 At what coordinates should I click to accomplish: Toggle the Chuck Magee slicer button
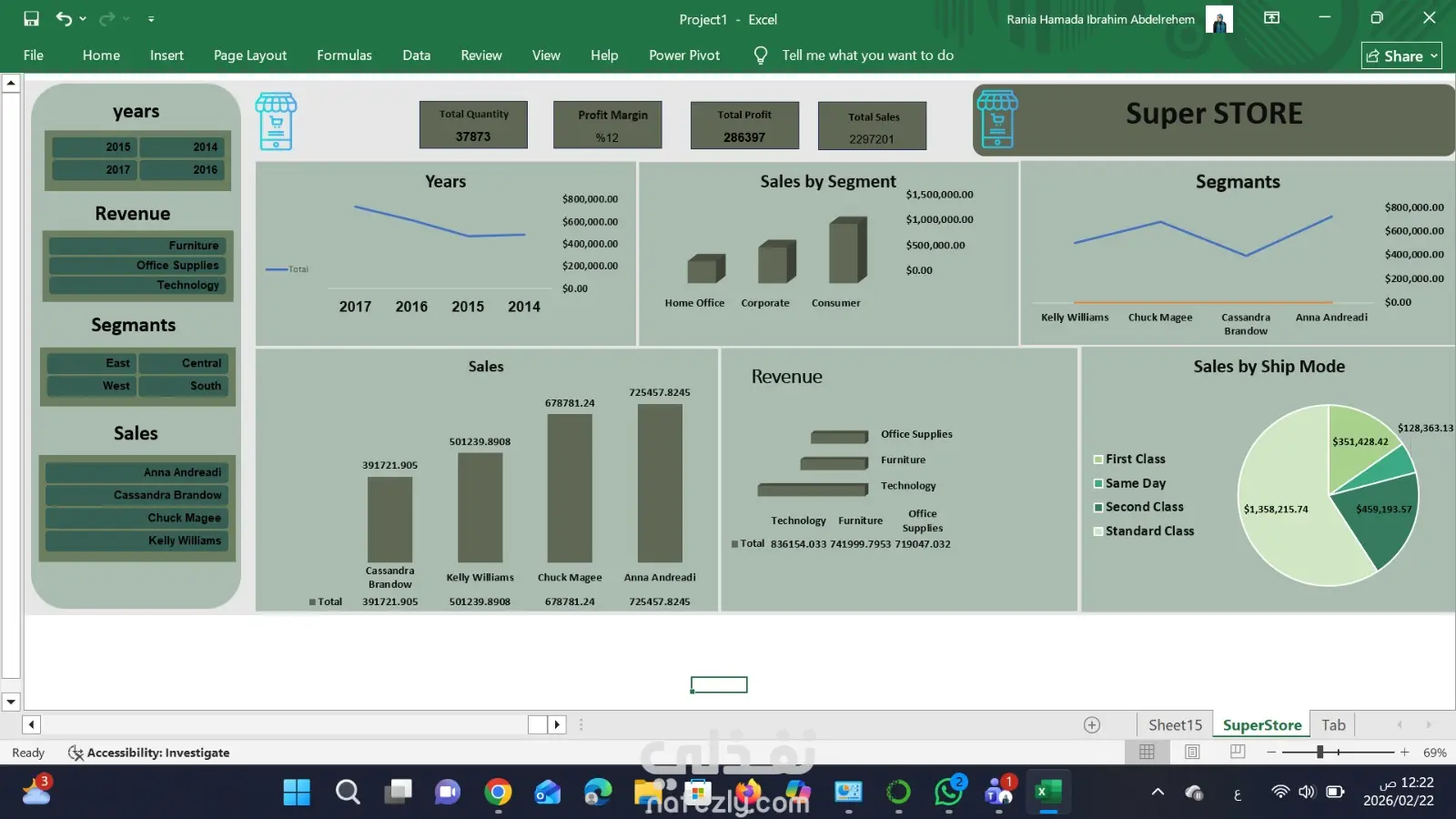136,518
